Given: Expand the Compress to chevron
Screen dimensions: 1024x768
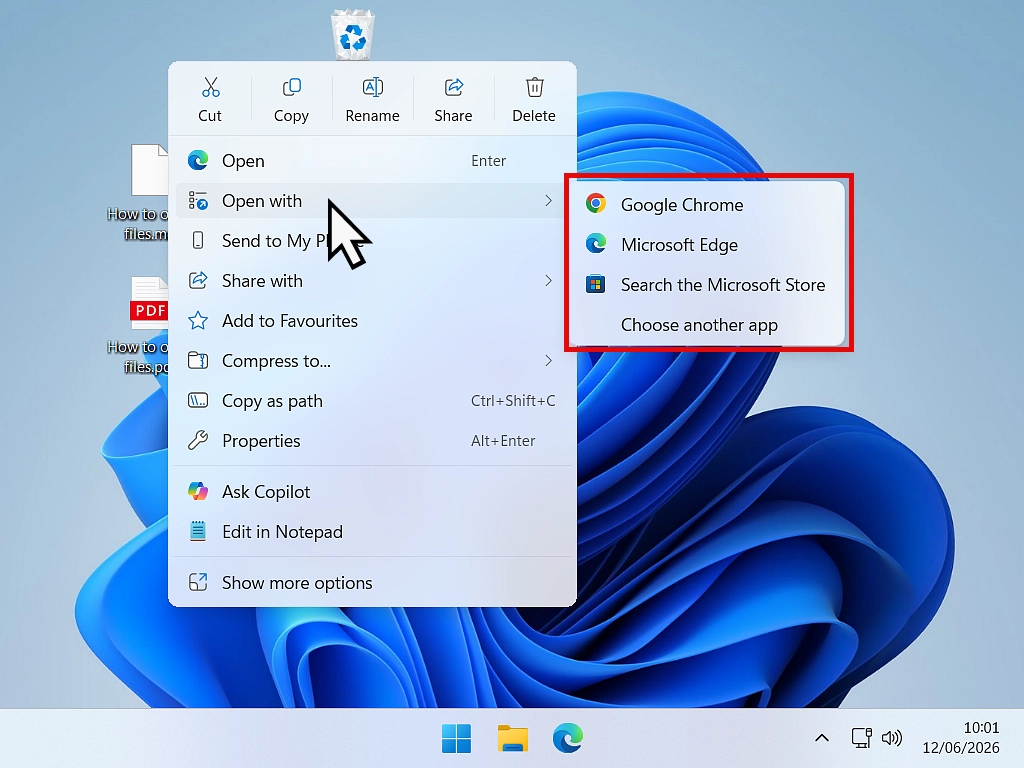Looking at the screenshot, I should point(548,360).
